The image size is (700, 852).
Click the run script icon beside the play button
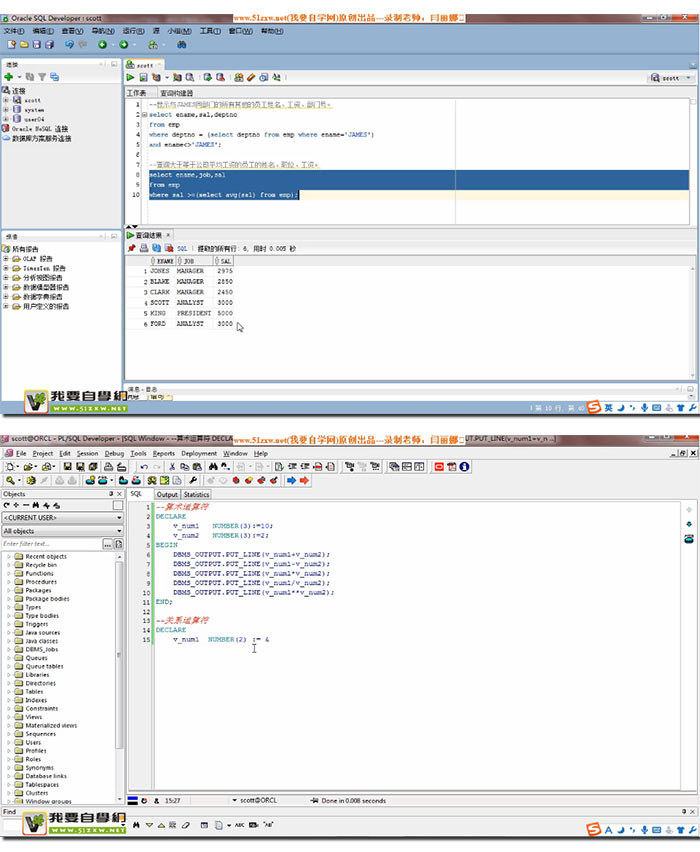point(143,78)
